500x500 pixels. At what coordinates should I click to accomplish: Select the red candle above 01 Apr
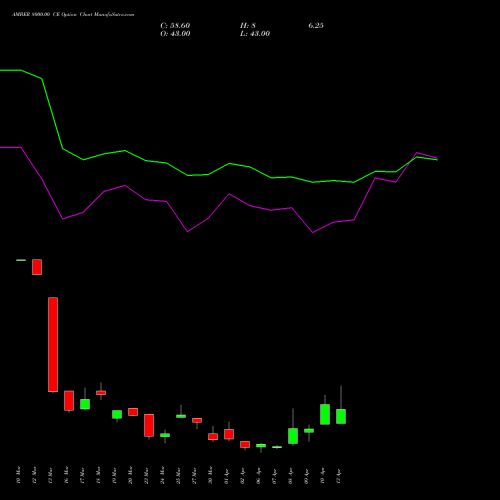[229, 434]
